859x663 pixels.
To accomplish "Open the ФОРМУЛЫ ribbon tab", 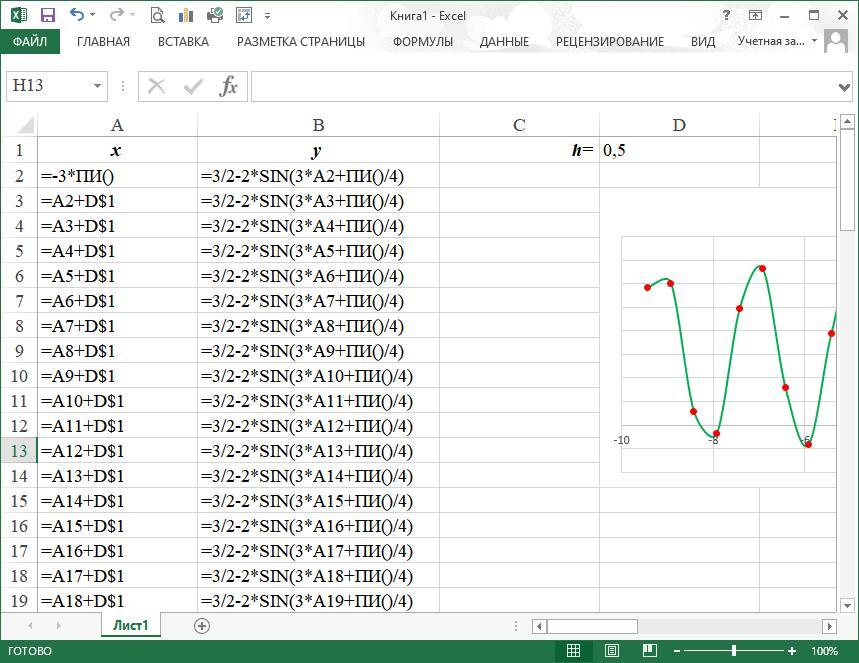I will pyautogui.click(x=422, y=42).
